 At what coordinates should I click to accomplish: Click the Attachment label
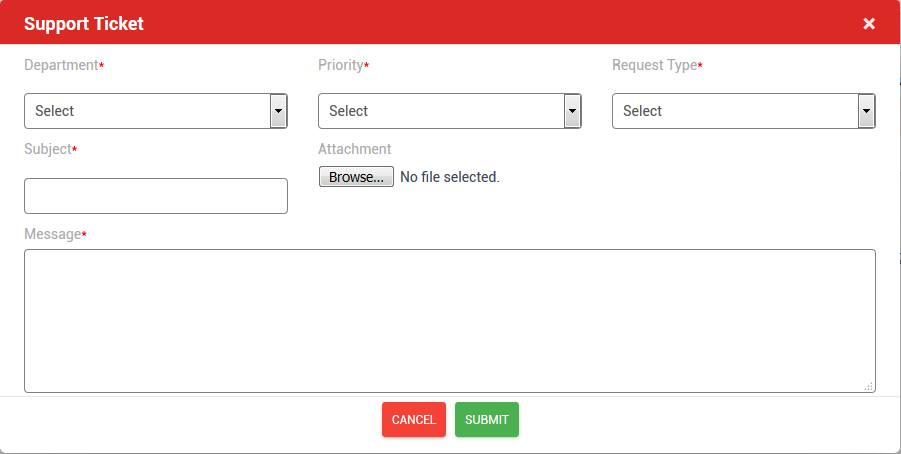pos(355,149)
